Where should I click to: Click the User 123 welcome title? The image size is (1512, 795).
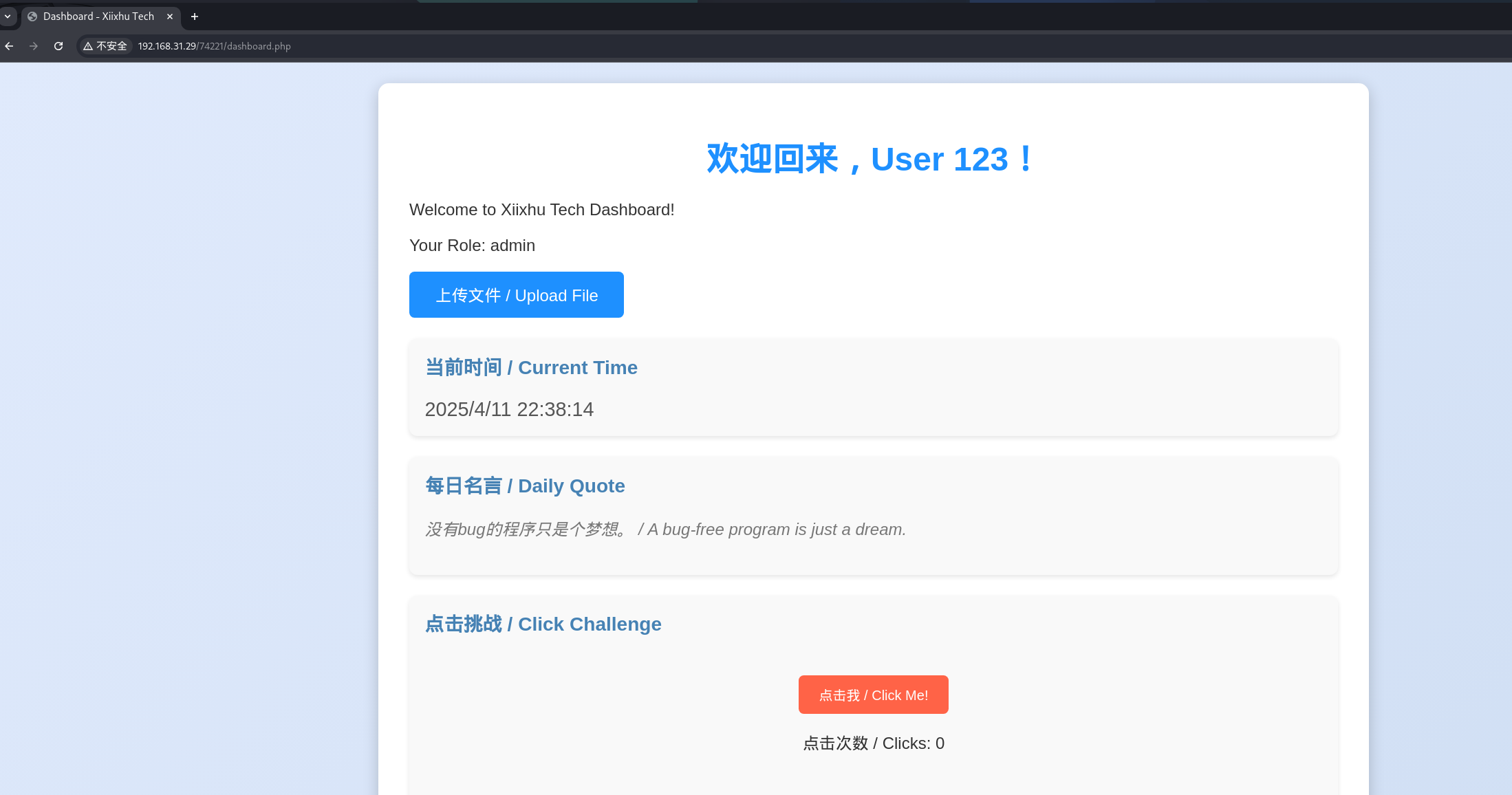871,159
